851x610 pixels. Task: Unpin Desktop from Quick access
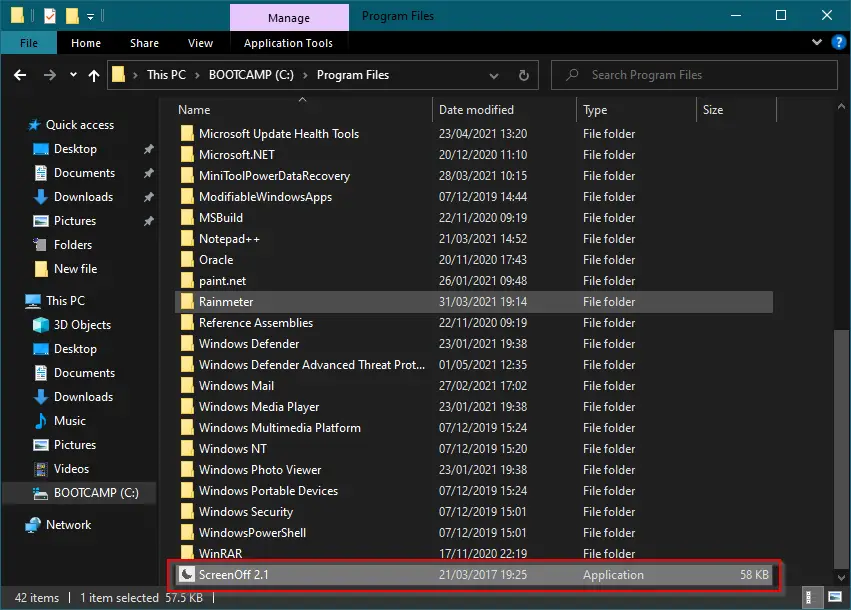coord(149,149)
